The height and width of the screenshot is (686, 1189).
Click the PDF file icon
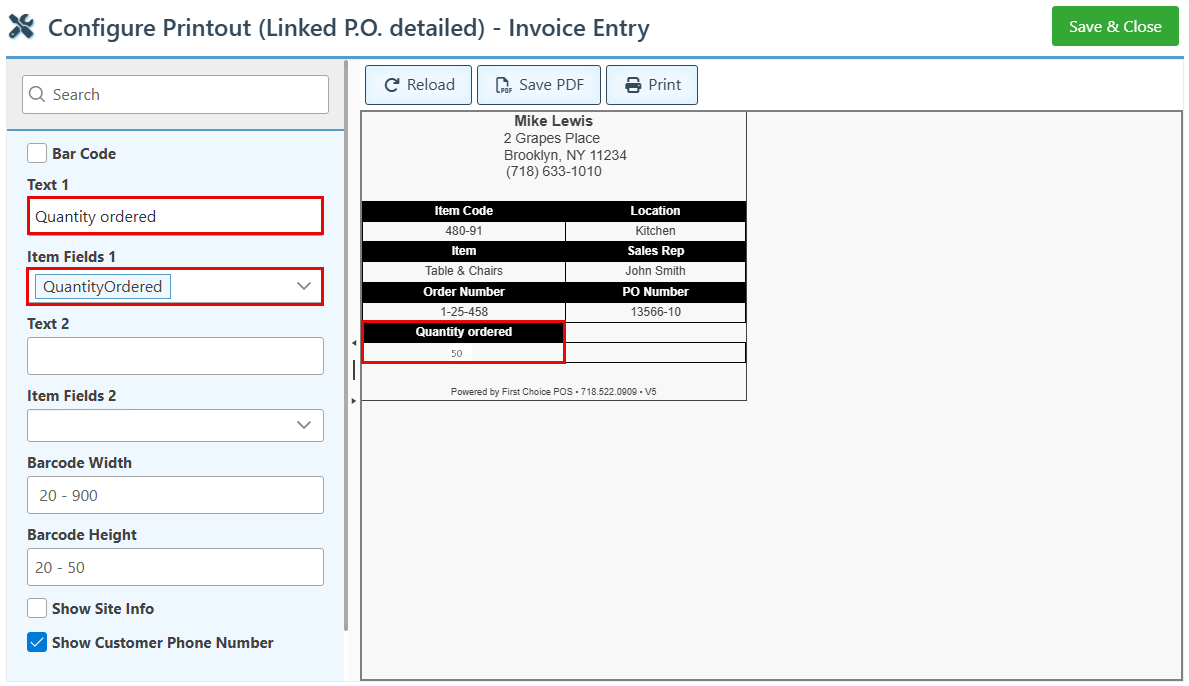tap(504, 85)
